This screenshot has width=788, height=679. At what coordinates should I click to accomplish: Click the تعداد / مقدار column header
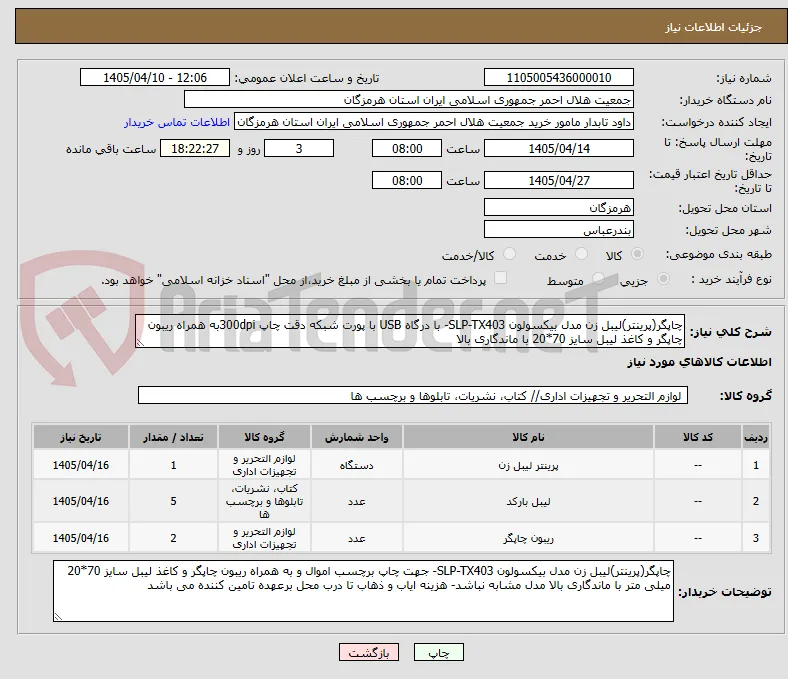point(173,437)
